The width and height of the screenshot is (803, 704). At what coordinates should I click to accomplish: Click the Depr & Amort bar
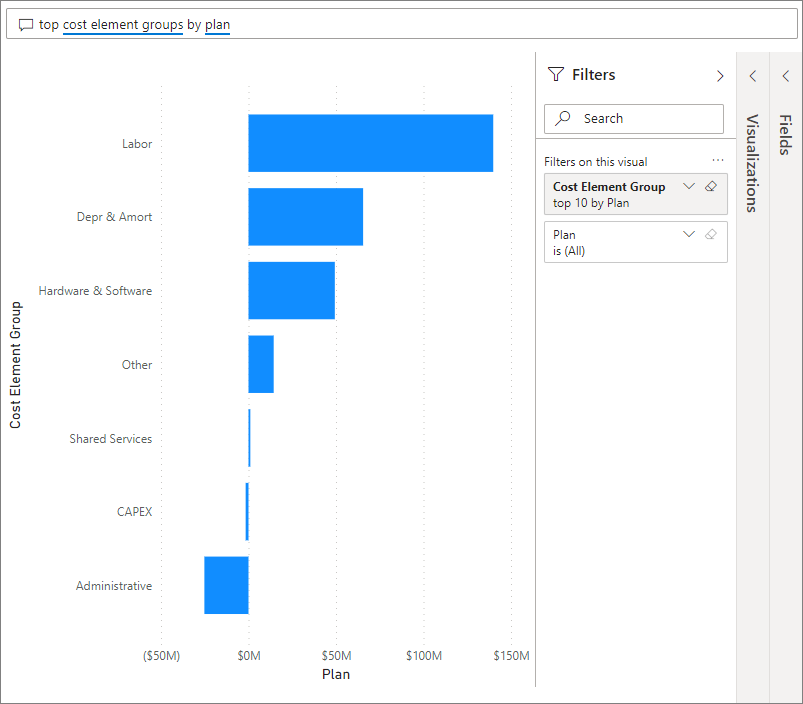point(305,217)
